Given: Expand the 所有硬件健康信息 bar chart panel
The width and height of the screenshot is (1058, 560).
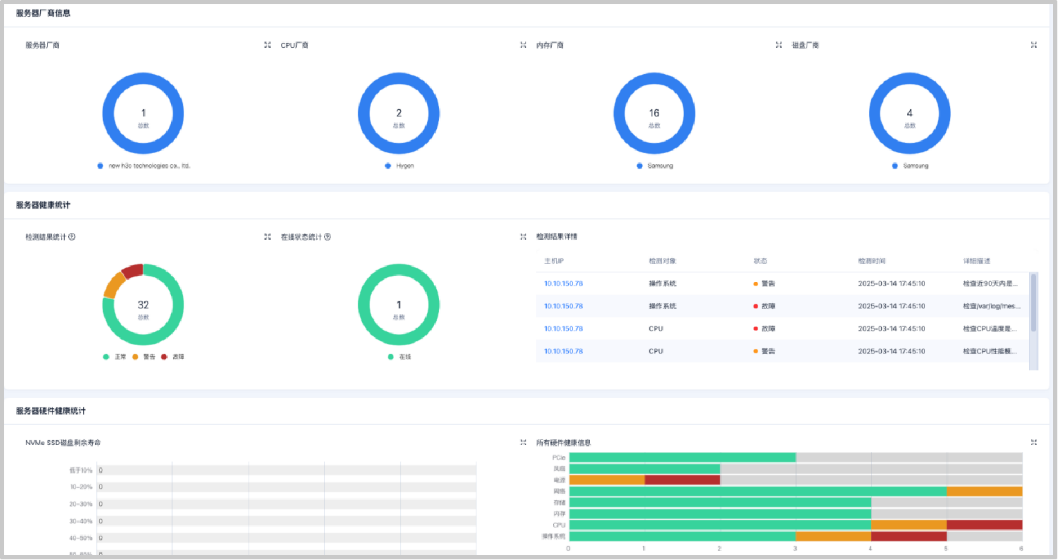Looking at the screenshot, I should click(x=1034, y=443).
